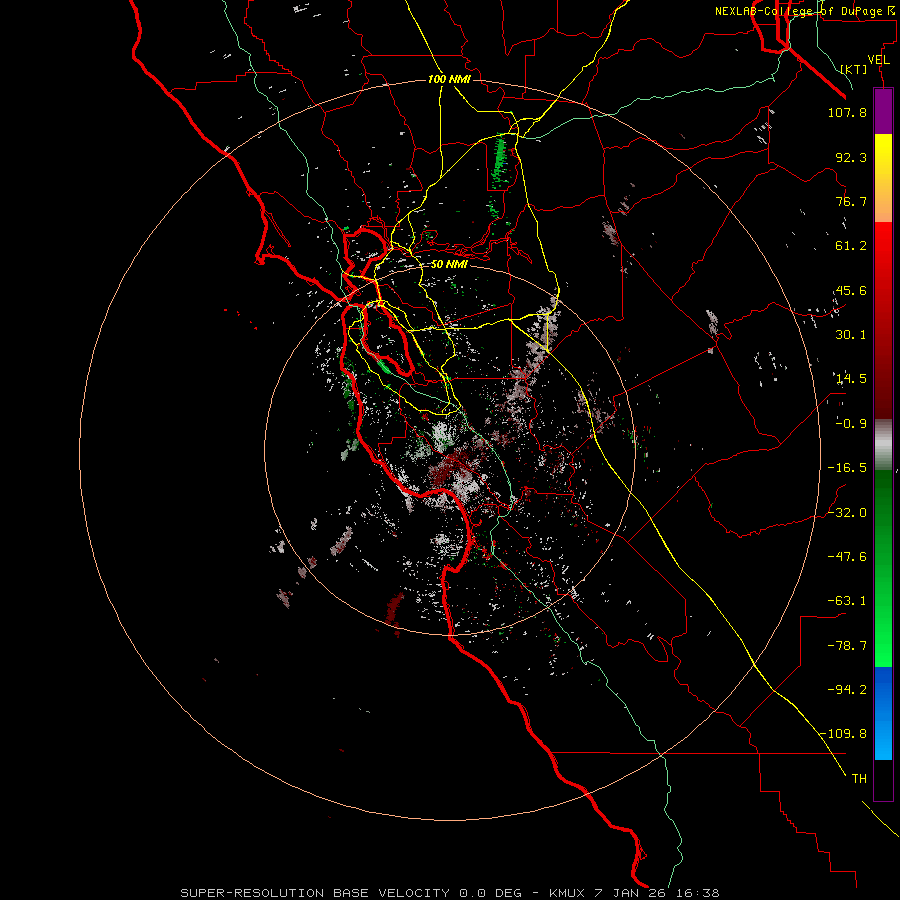Select the -47.6 velocity scale value
This screenshot has width=900, height=900.
tap(847, 557)
